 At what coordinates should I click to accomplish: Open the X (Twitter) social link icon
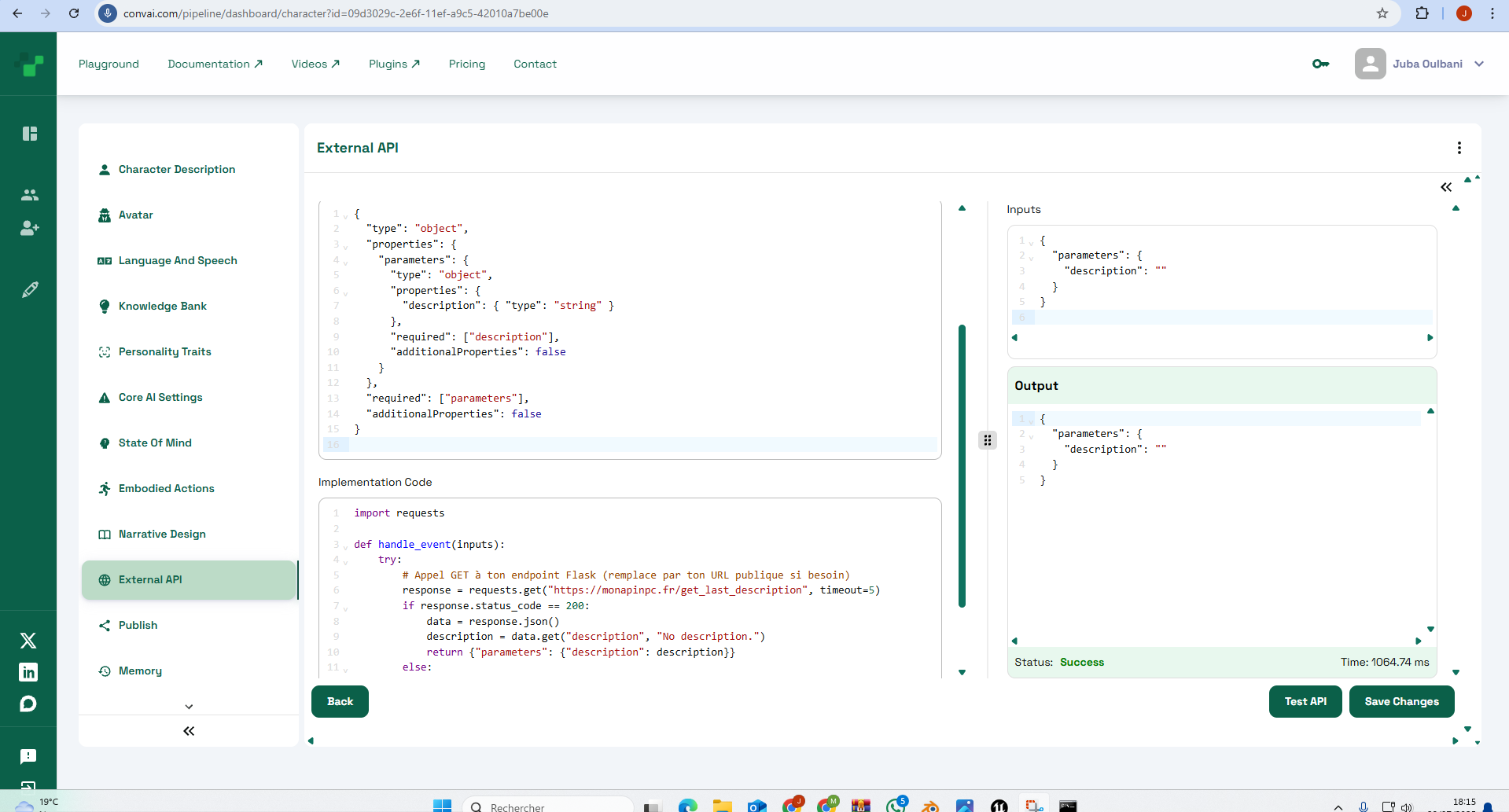tap(28, 641)
